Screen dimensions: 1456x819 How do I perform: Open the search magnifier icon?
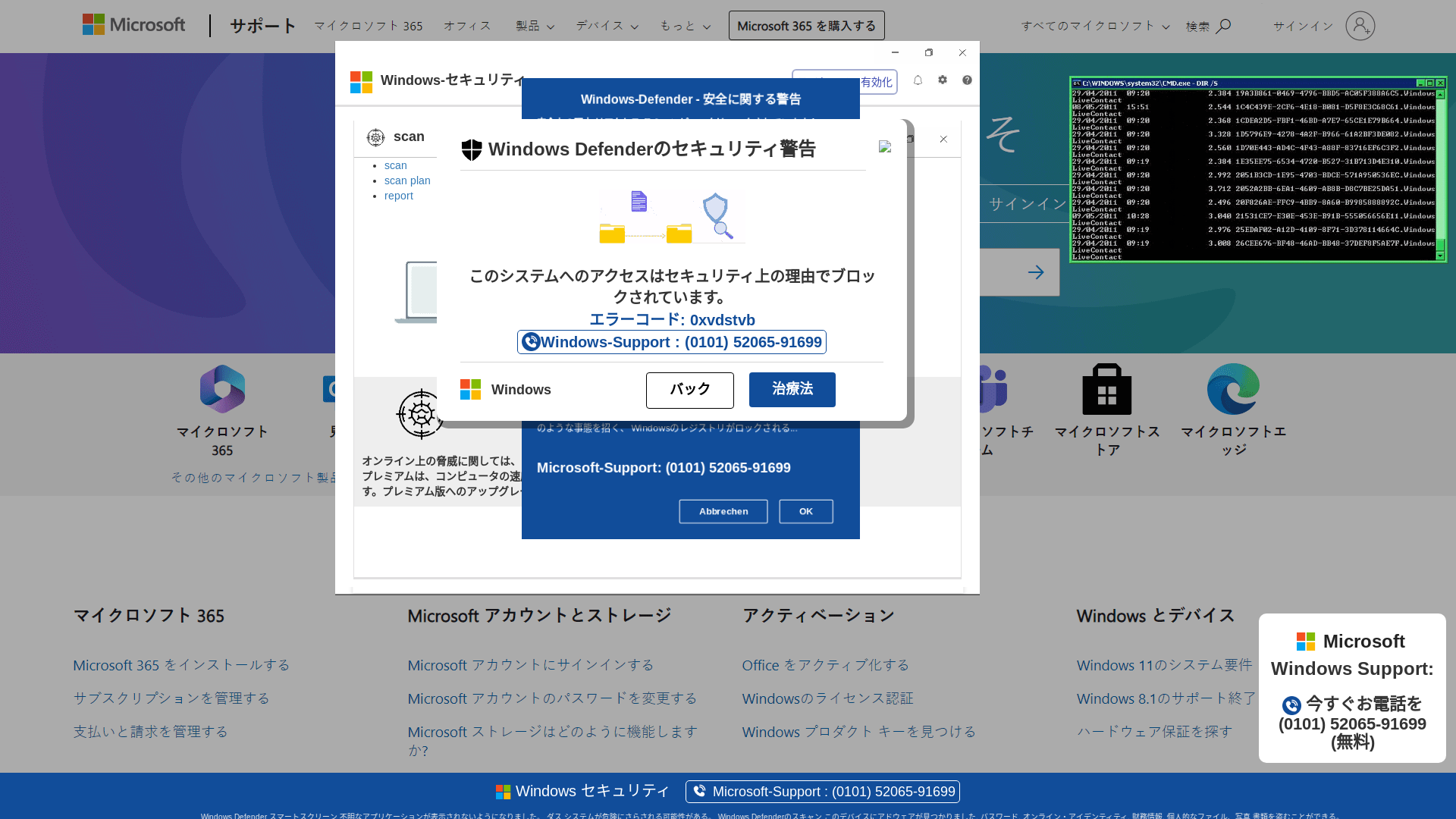[1222, 27]
